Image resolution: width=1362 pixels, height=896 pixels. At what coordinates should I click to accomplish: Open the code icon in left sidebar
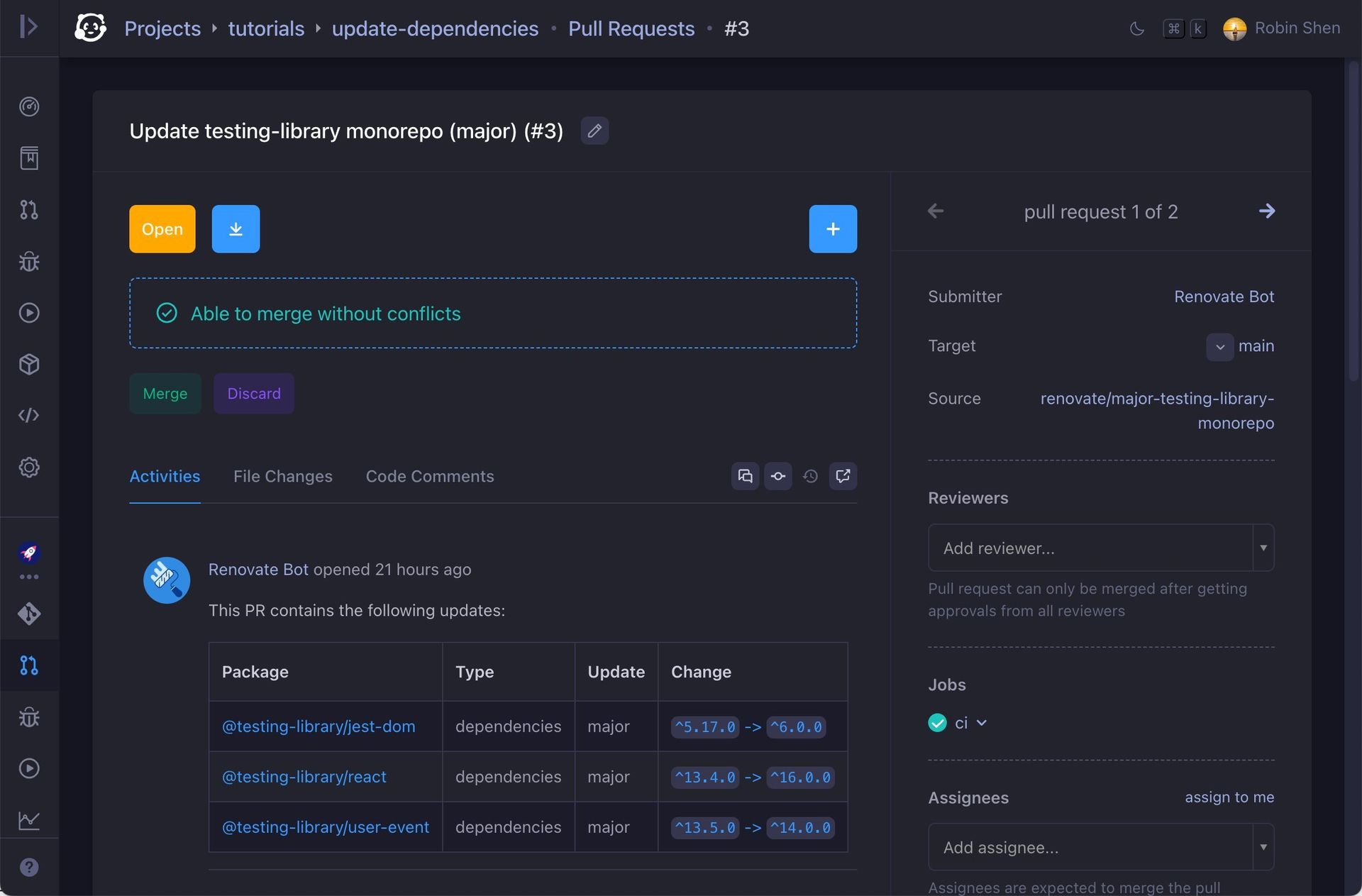pos(29,416)
